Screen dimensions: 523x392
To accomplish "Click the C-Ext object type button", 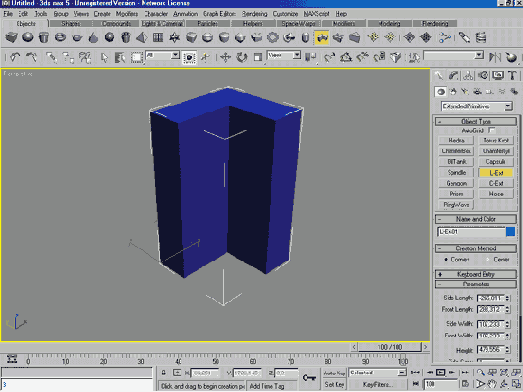I will [496, 183].
